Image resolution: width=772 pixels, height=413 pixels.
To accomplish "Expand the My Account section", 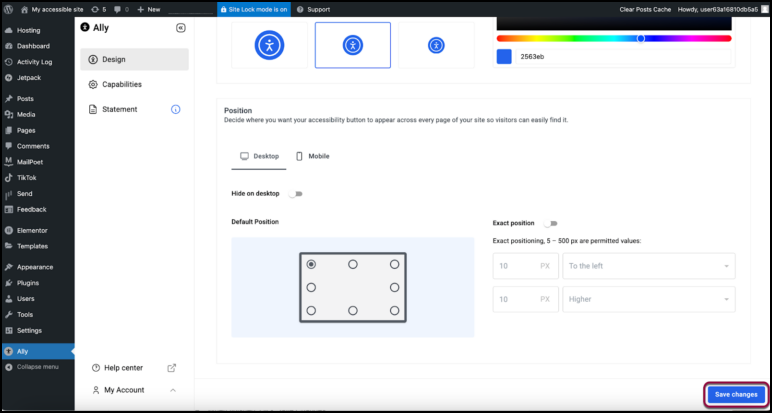I will tap(173, 390).
